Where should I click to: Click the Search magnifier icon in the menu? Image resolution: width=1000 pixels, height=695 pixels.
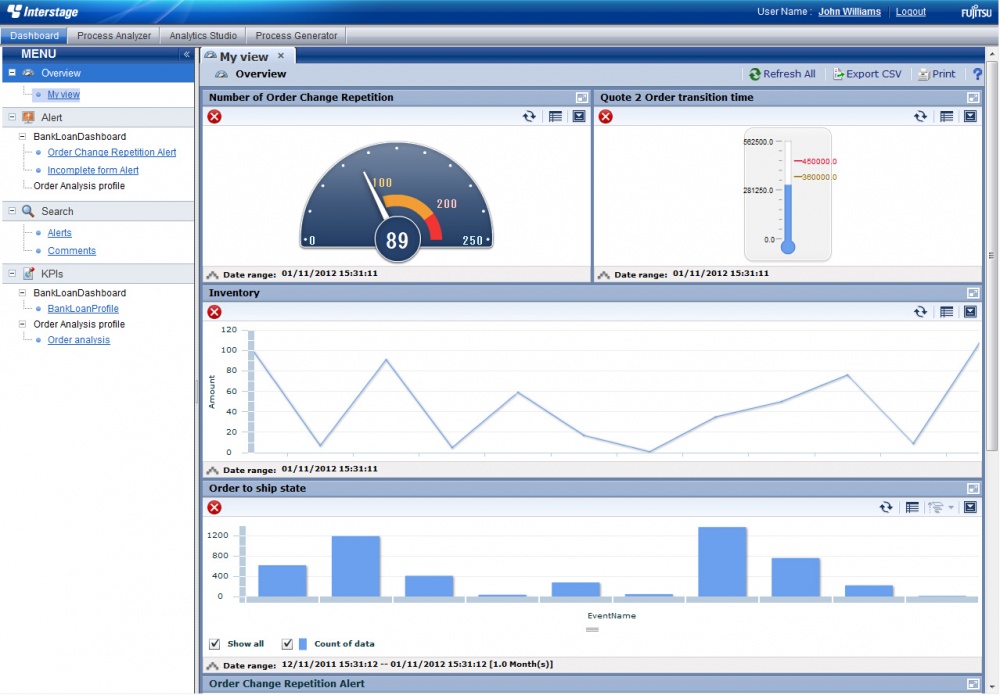pyautogui.click(x=28, y=211)
